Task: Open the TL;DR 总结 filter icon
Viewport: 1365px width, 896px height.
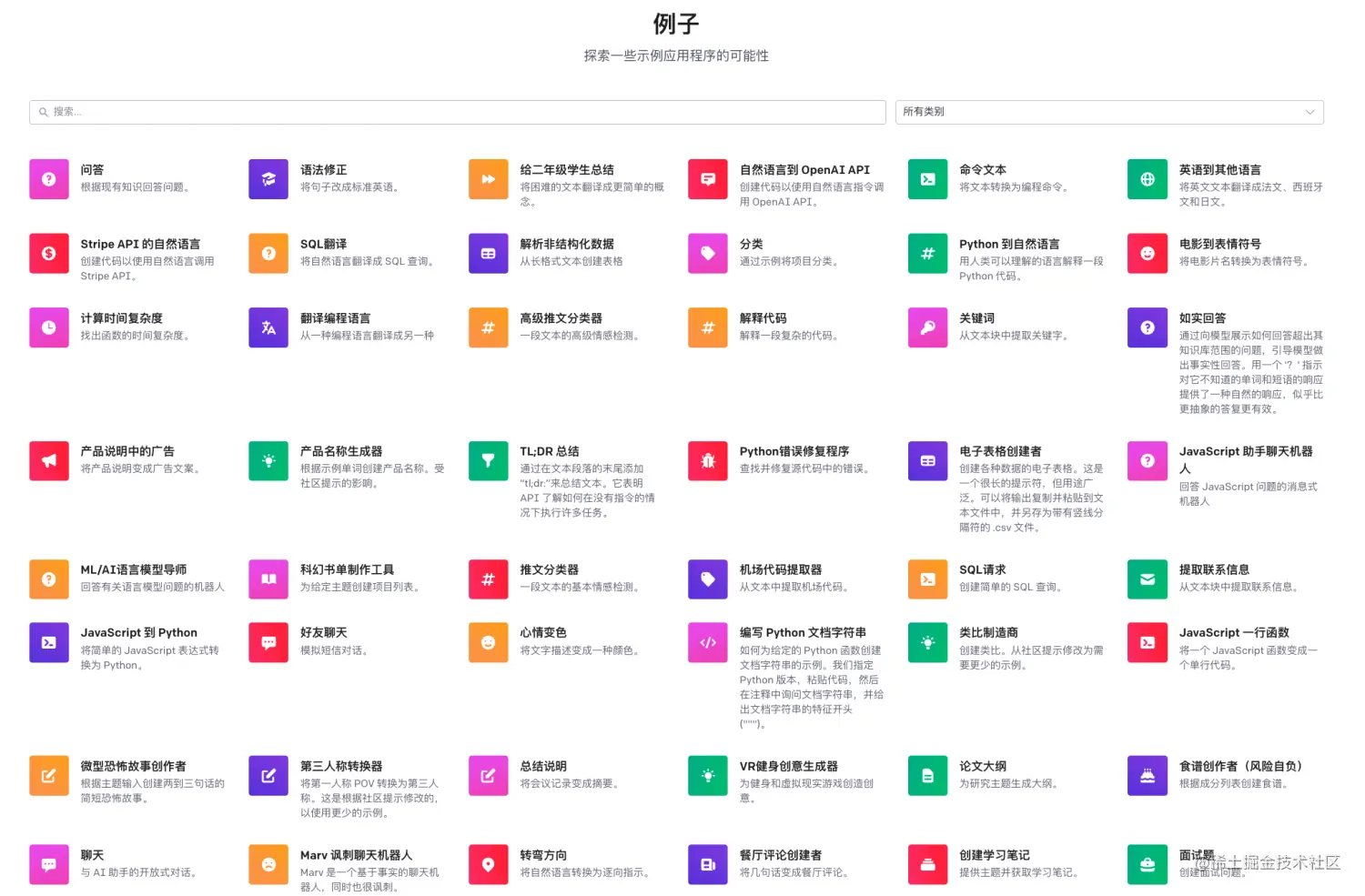Action: (x=489, y=461)
